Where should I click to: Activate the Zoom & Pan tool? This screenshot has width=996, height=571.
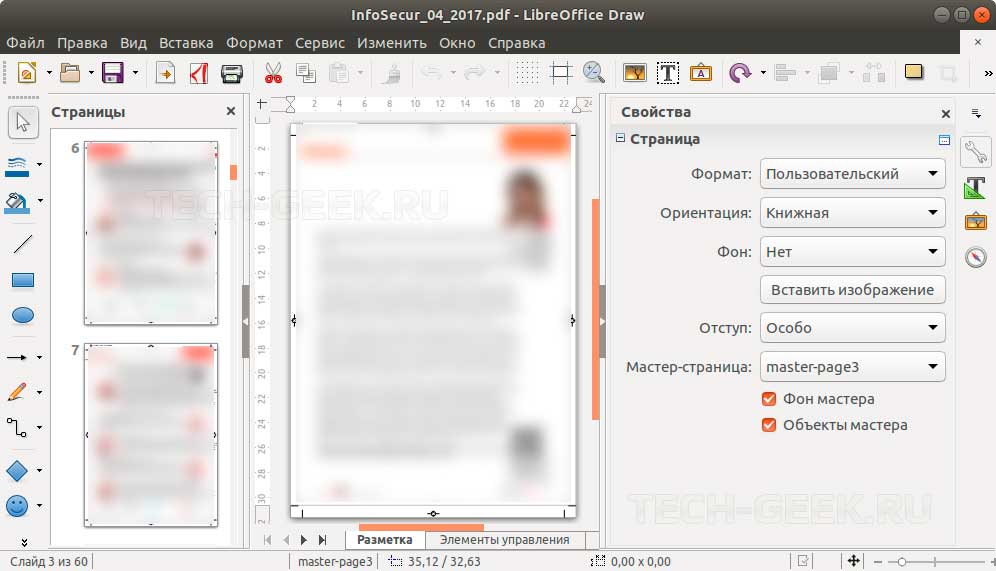(x=593, y=73)
